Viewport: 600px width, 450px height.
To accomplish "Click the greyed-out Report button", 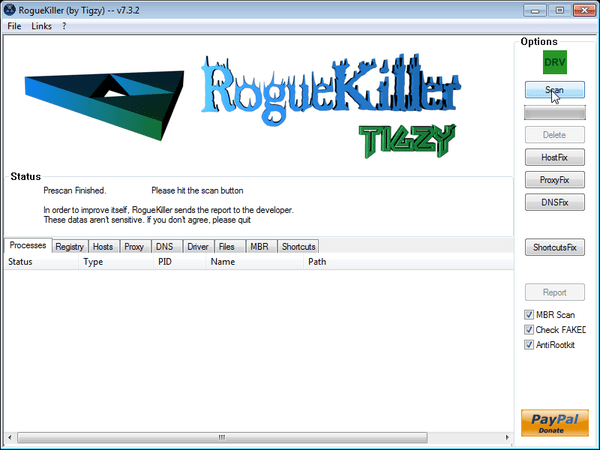I will (554, 292).
